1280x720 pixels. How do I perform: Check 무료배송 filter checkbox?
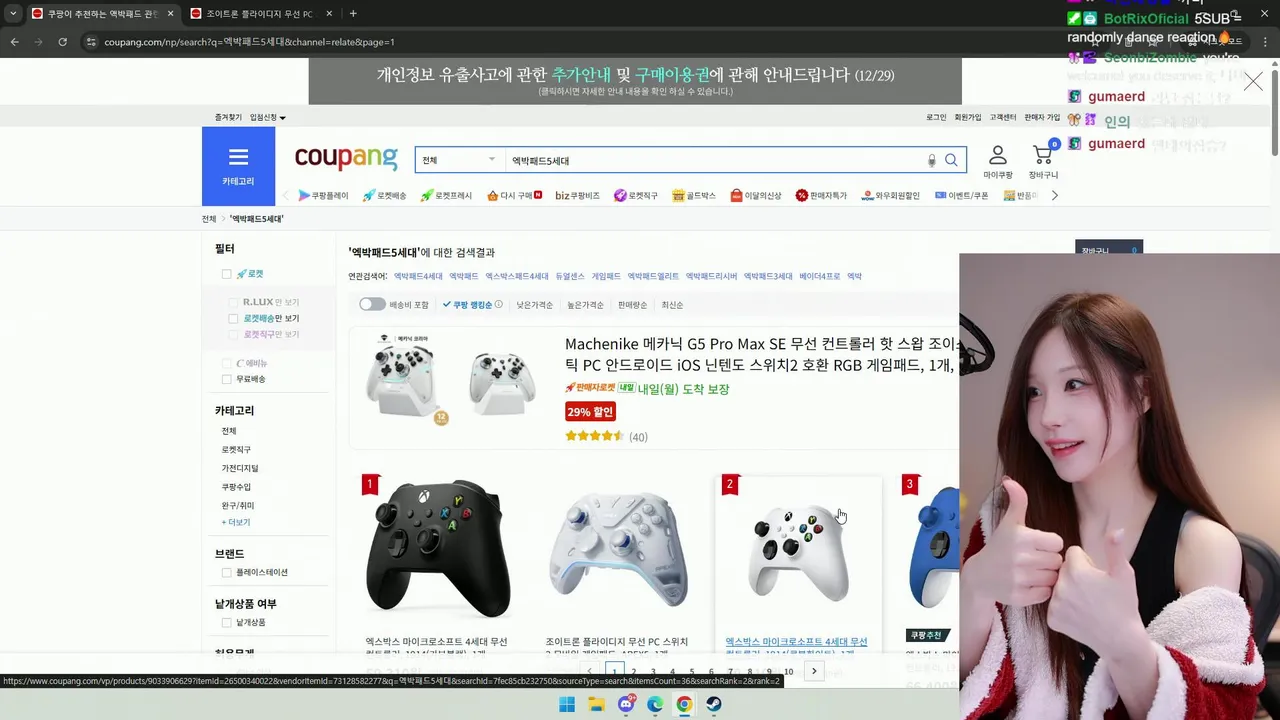coord(227,379)
